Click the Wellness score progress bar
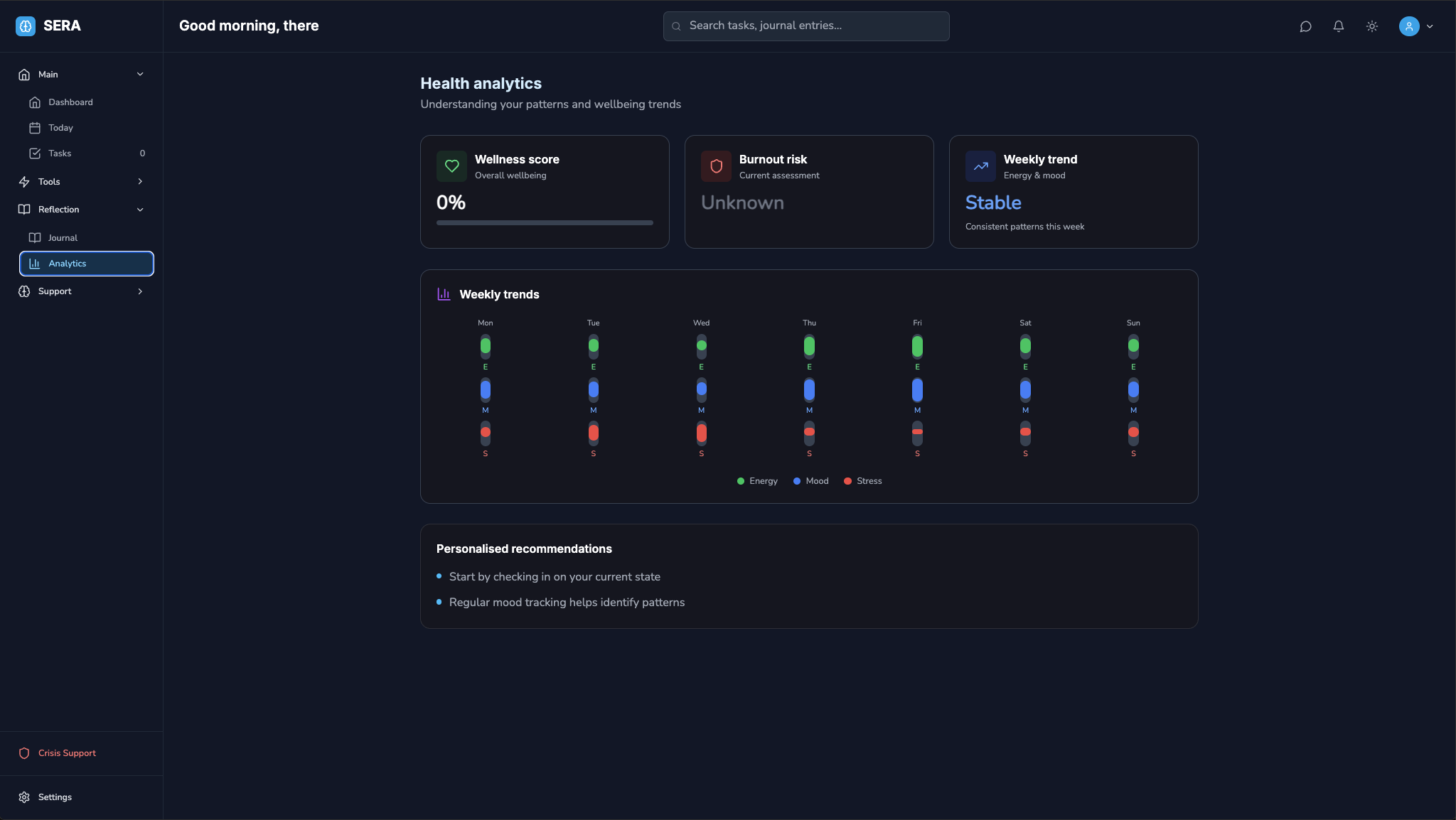 545,223
